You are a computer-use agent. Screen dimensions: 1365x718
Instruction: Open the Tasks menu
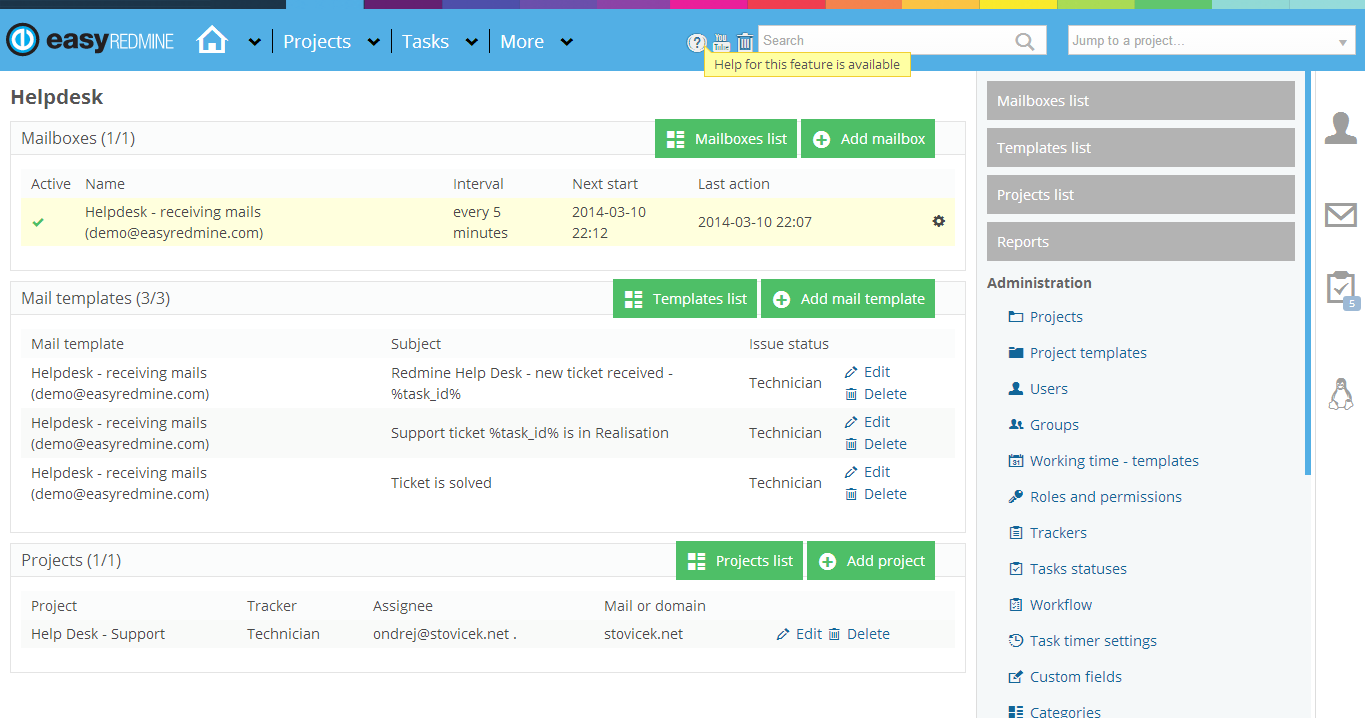(x=425, y=42)
